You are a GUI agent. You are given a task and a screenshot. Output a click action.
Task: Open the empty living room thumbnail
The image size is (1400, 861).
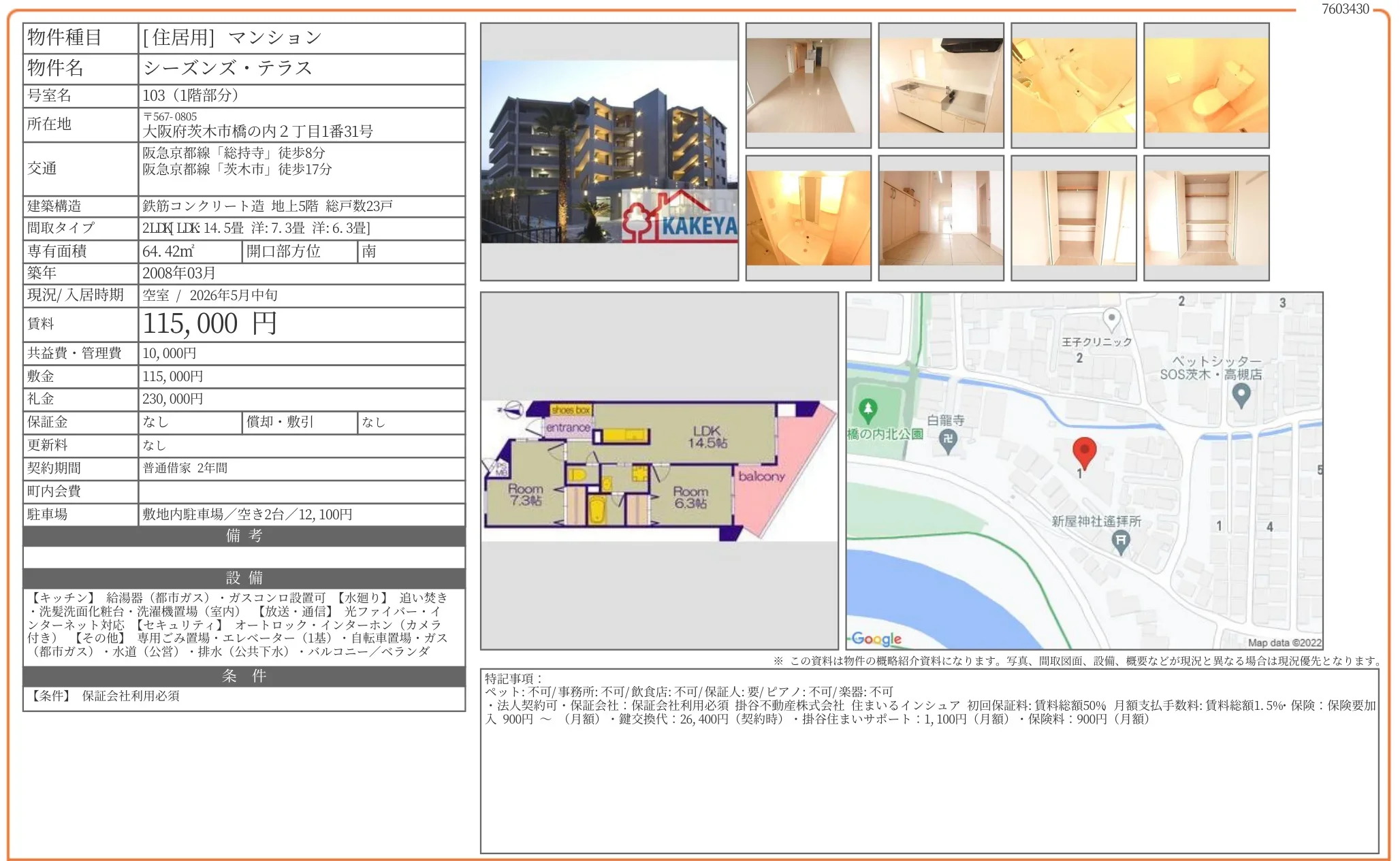808,85
